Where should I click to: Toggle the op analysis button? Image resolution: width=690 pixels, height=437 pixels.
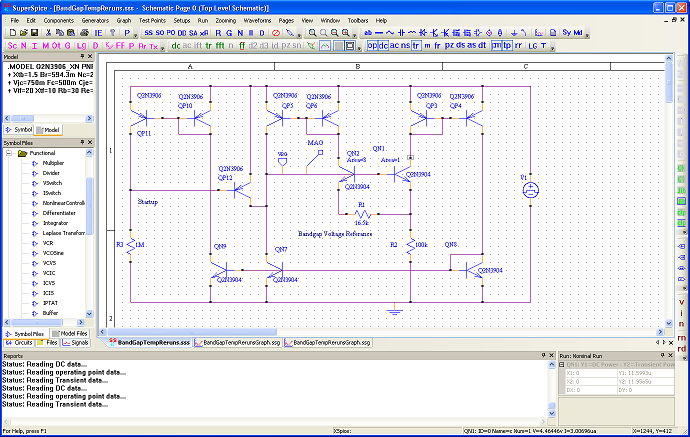372,45
